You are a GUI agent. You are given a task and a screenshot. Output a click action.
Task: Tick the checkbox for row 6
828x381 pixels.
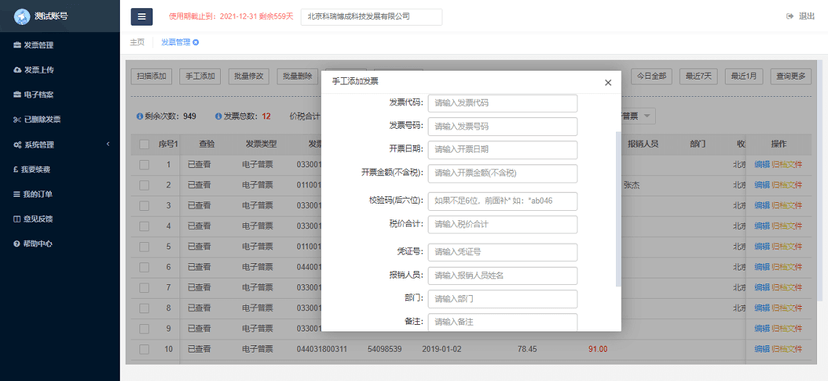click(144, 267)
